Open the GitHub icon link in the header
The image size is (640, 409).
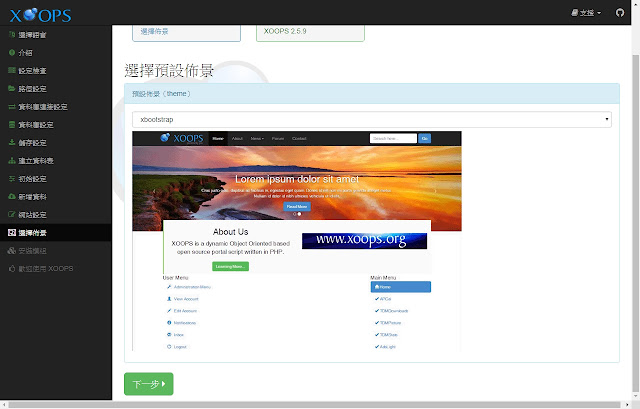620,13
